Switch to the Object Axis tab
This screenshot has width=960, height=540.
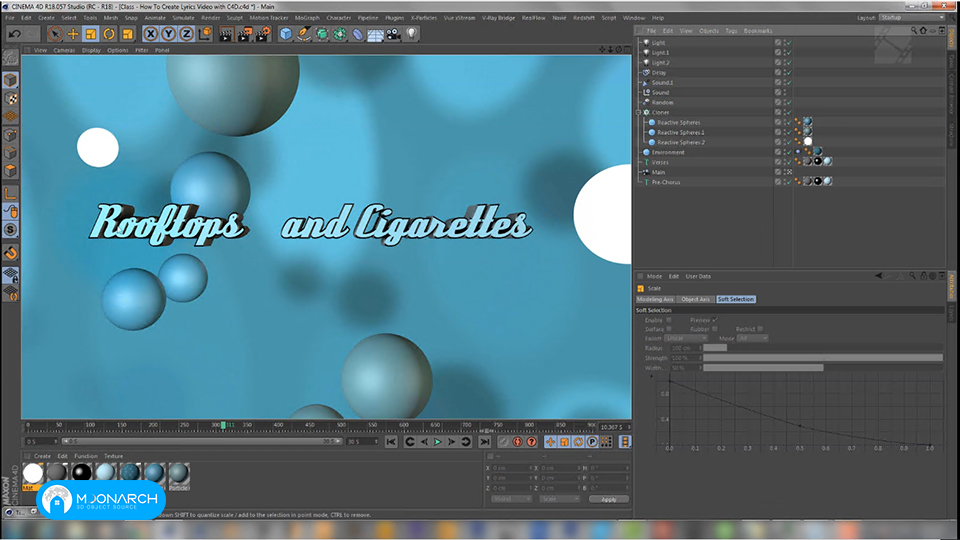point(696,299)
